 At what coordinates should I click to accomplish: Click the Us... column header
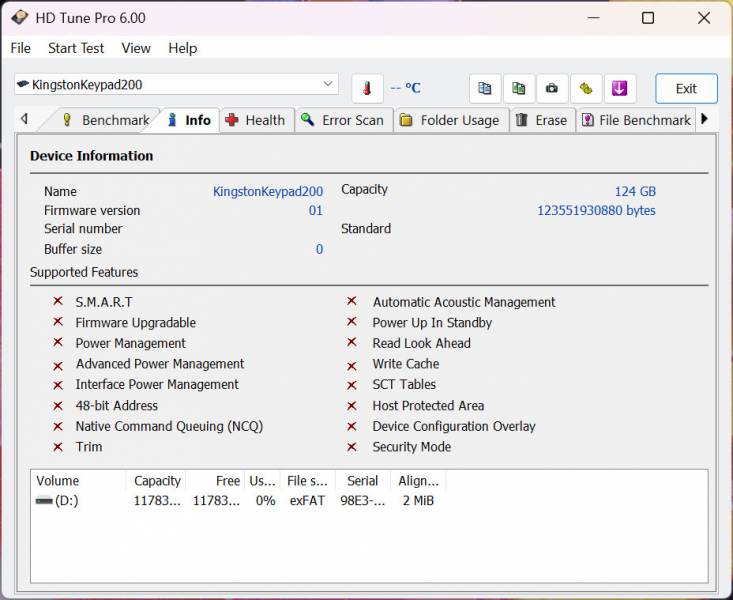[x=262, y=481]
